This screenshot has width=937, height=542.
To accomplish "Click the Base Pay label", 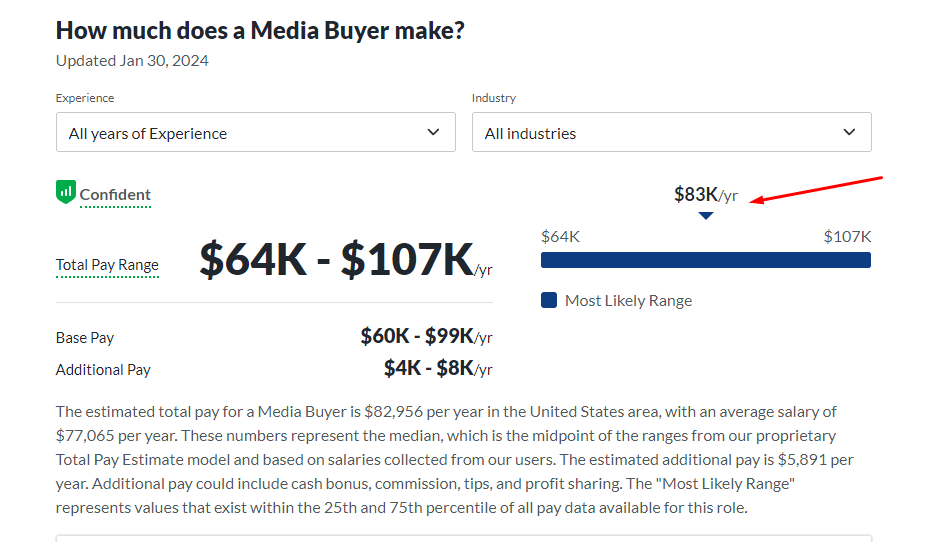I will (85, 338).
